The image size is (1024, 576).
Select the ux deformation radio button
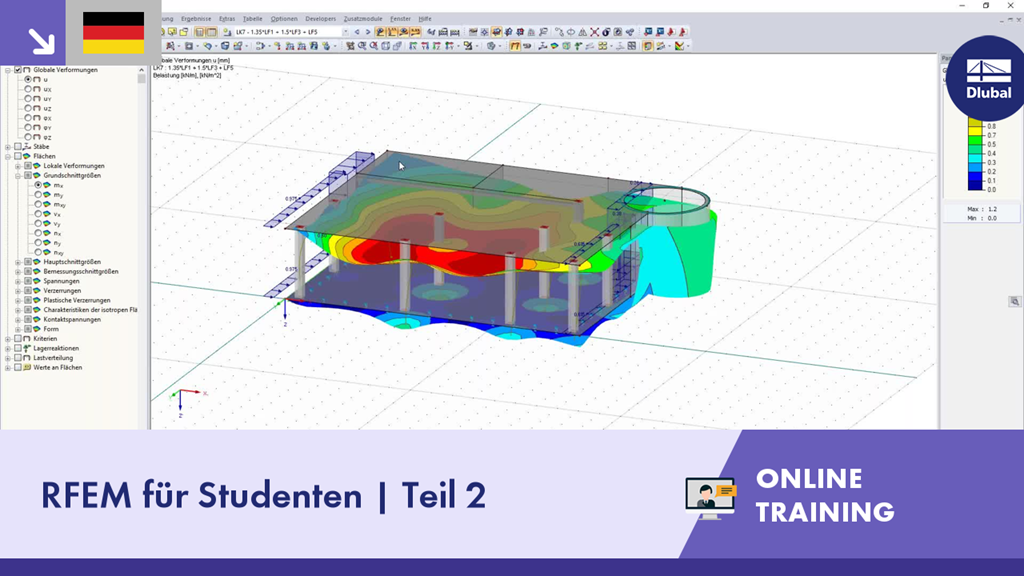coord(28,89)
